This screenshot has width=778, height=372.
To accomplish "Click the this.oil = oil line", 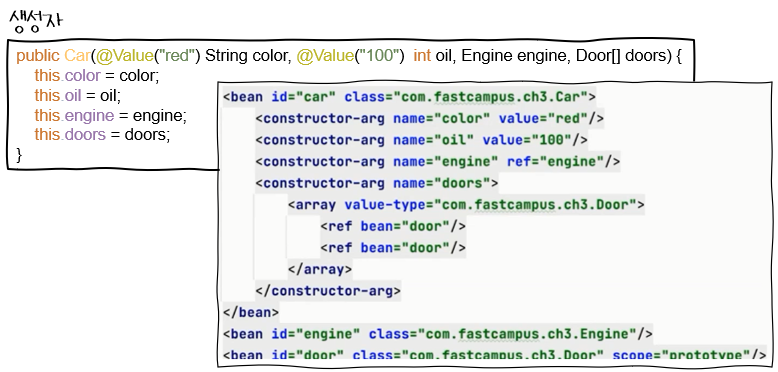I will point(77,95).
